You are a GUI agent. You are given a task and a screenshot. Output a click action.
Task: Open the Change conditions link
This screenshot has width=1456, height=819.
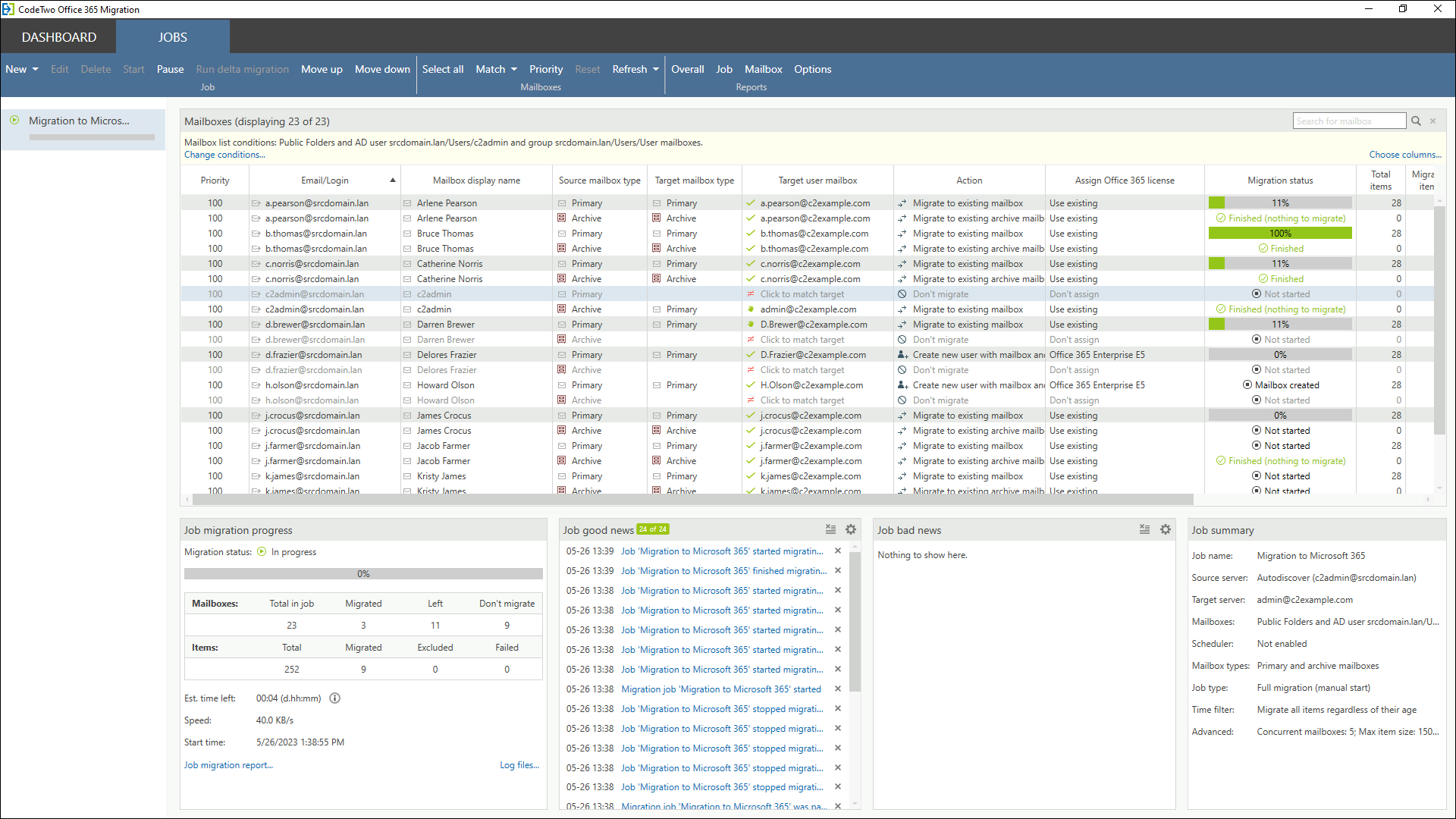tap(224, 155)
